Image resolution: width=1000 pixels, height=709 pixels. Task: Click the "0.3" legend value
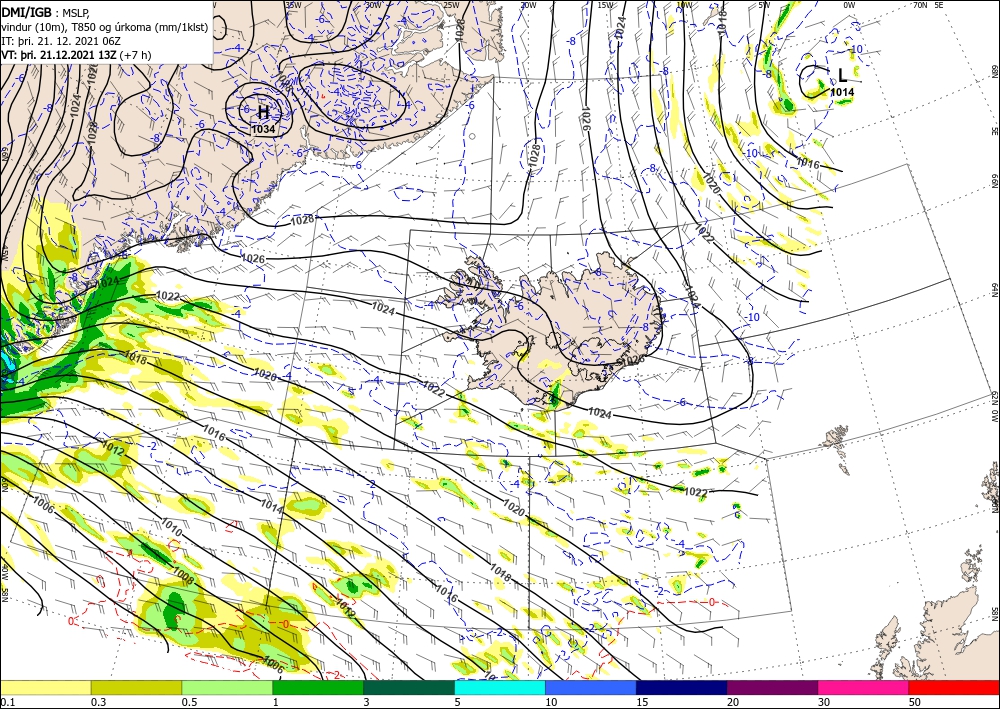coord(98,702)
